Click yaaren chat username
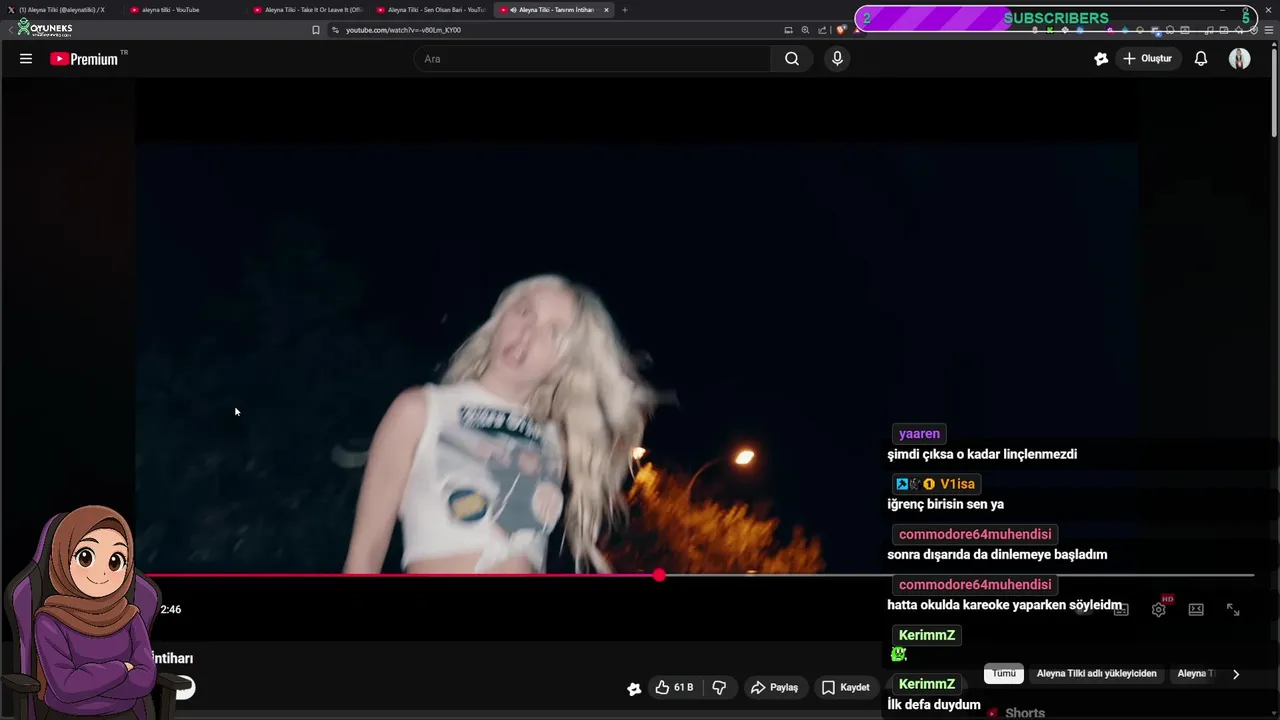1280x720 pixels. (x=919, y=434)
